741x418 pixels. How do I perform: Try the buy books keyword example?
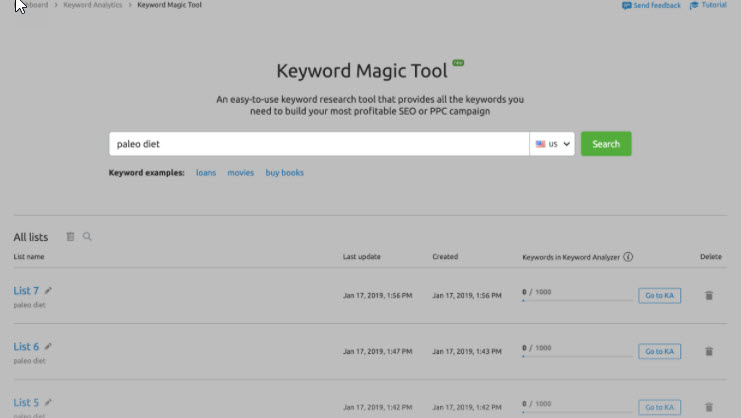point(284,173)
